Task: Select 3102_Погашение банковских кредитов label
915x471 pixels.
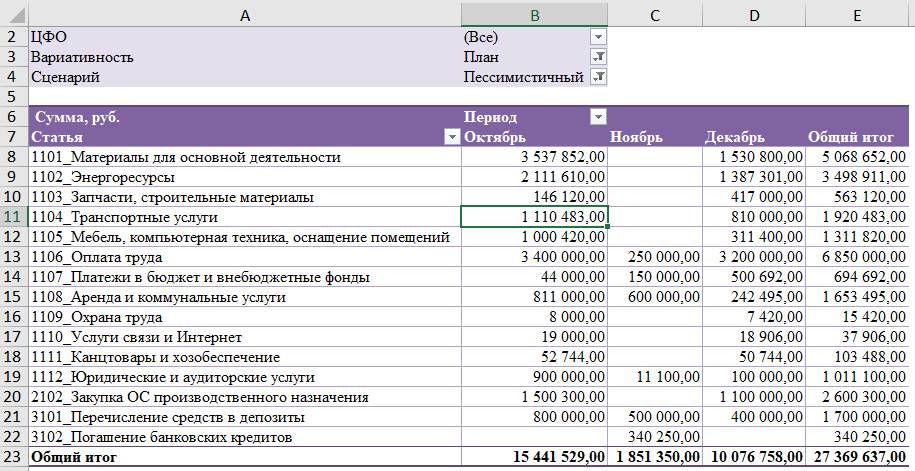Action: [245, 437]
